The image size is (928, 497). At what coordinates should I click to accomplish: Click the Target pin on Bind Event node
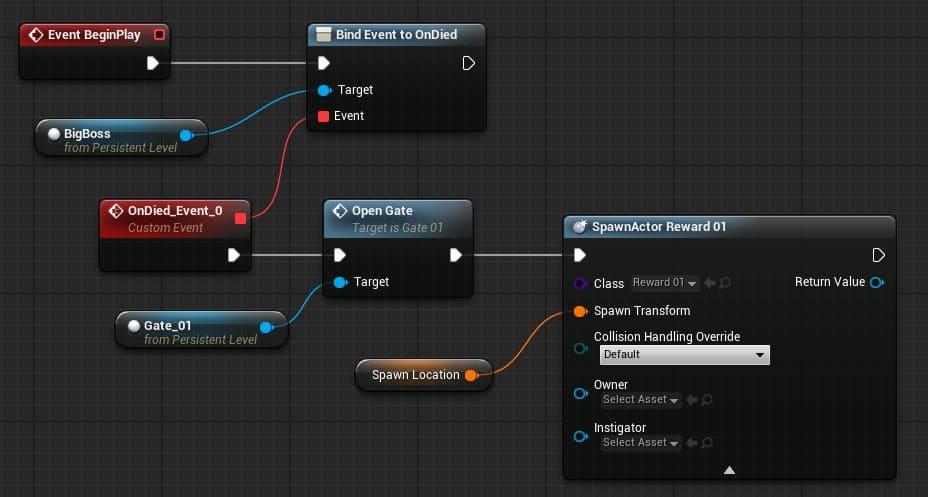click(324, 91)
